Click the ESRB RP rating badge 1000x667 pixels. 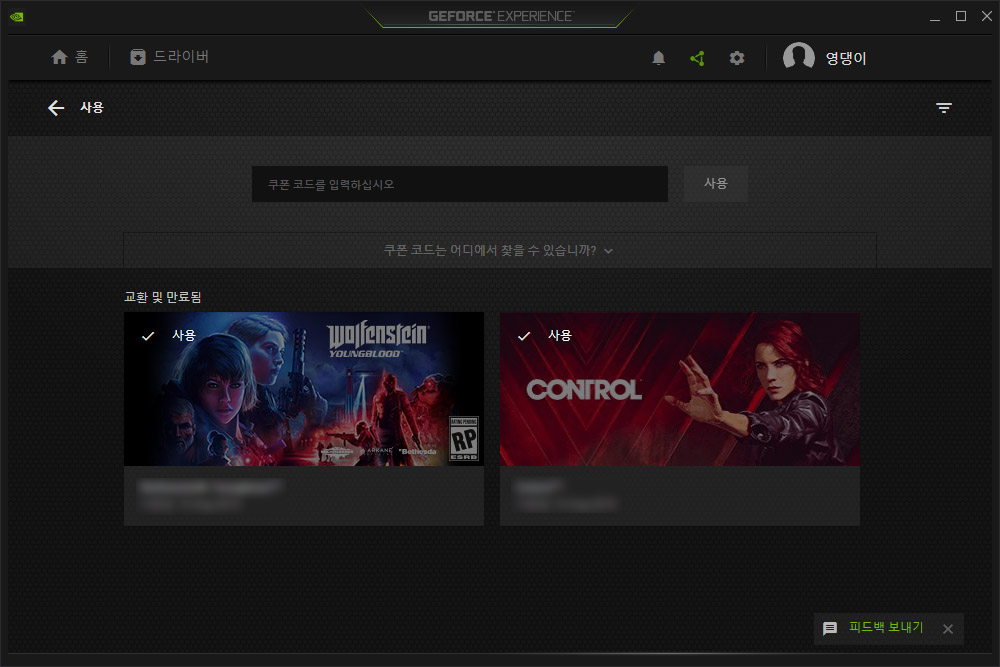coord(464,439)
